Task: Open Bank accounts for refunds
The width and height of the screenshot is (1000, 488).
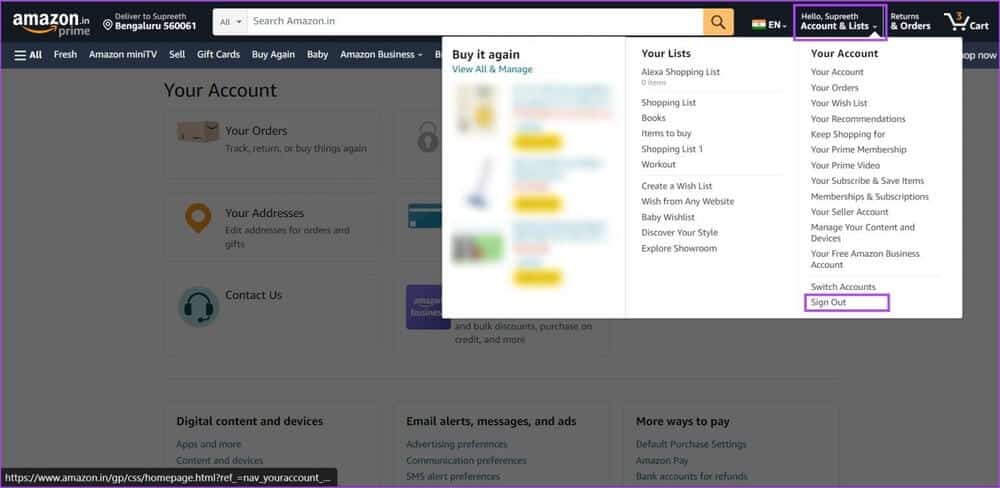Action: click(x=691, y=477)
